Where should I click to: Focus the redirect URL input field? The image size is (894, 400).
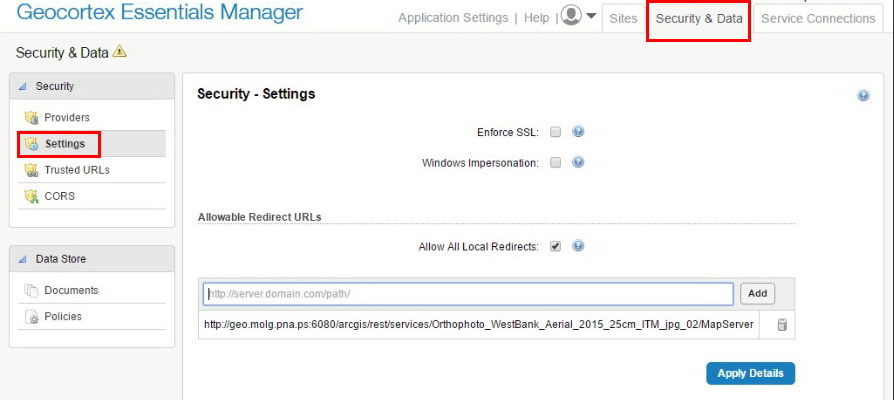click(x=468, y=294)
